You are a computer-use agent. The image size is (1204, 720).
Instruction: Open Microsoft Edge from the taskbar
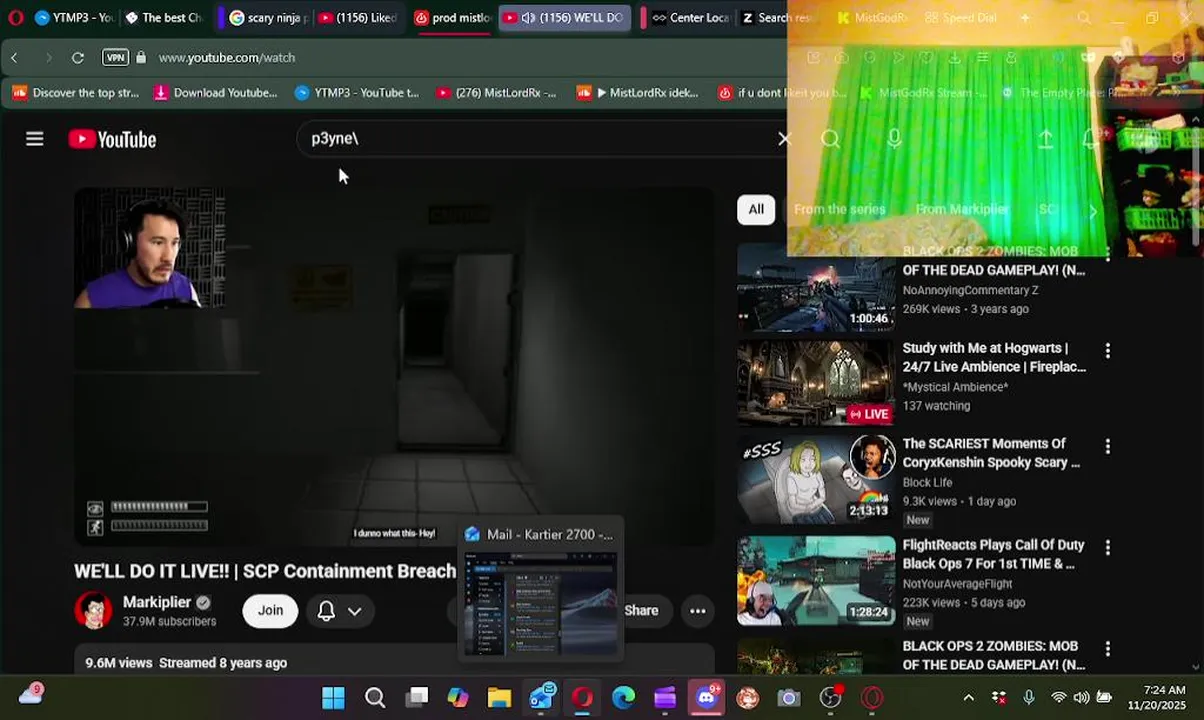[624, 698]
